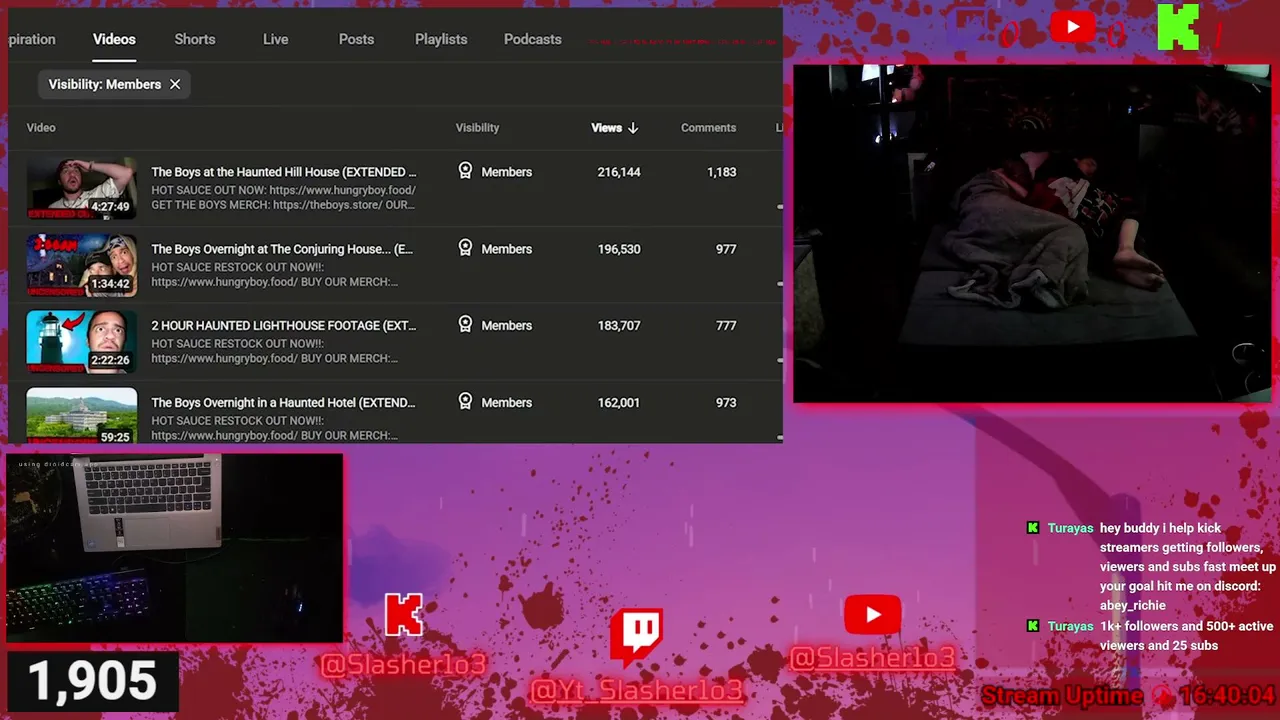The width and height of the screenshot is (1280, 720).
Task: Click the 196,530 views count
Action: coord(619,249)
